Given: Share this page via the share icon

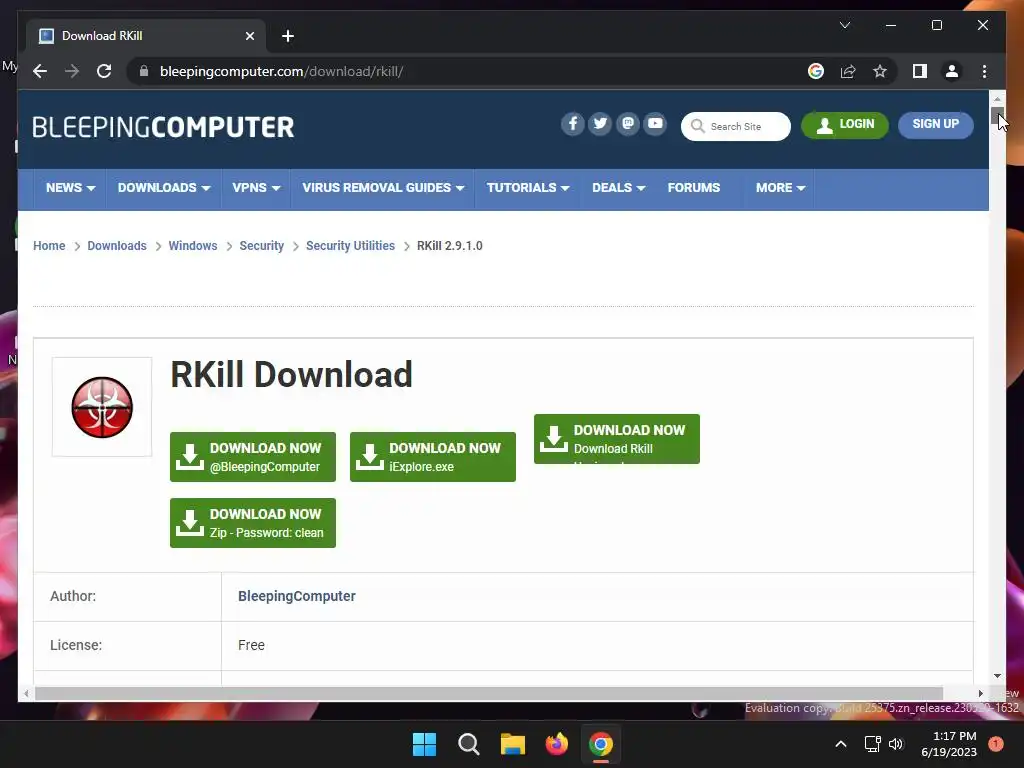Looking at the screenshot, I should (x=848, y=71).
